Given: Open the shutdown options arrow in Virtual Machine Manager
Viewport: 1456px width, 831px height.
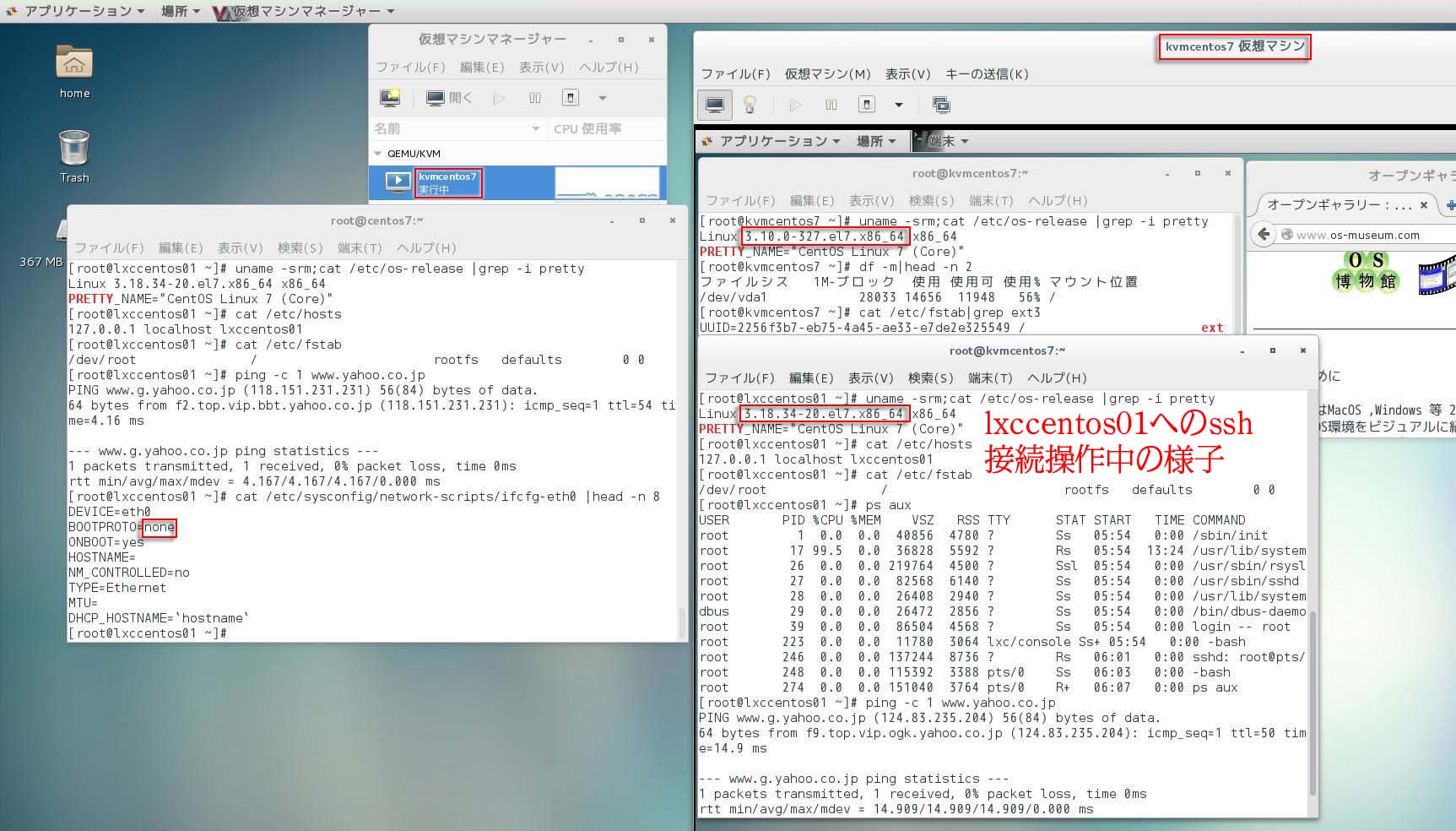Looking at the screenshot, I should coord(602,98).
